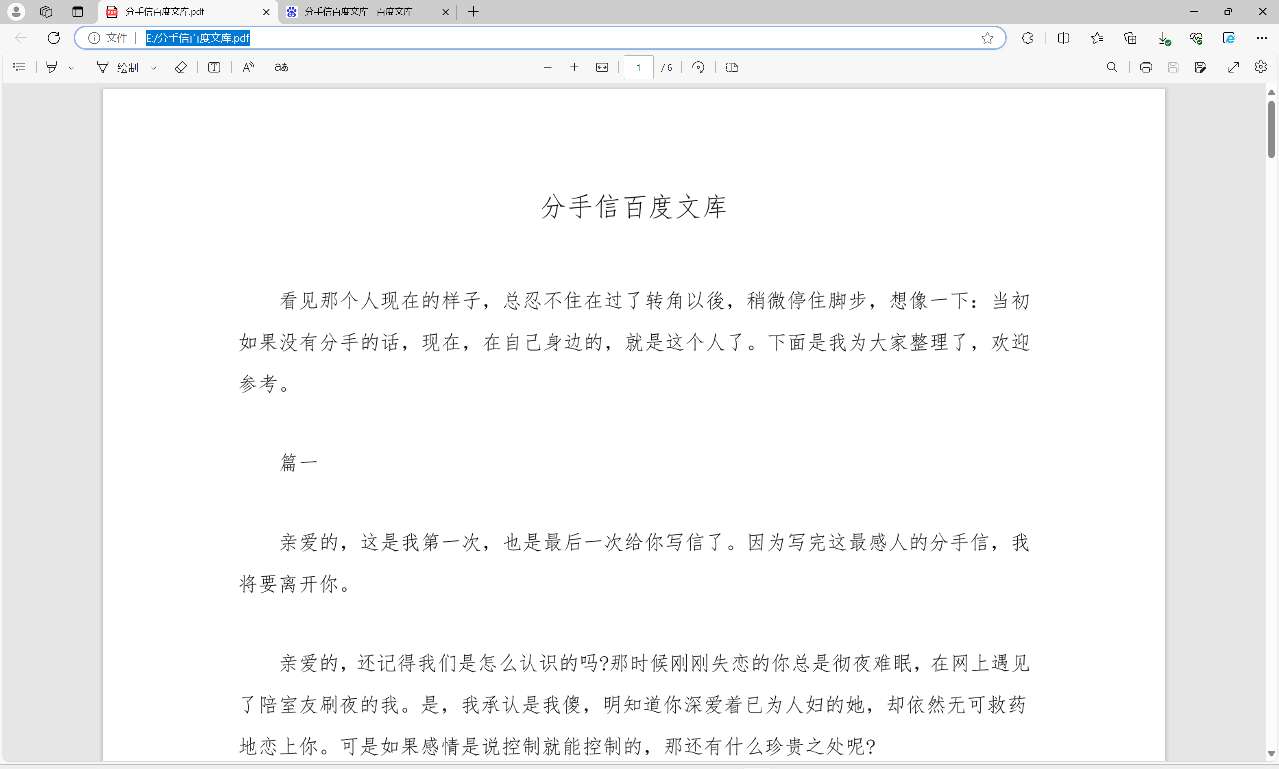
Task: Add this page to favorites star
Action: [x=987, y=38]
